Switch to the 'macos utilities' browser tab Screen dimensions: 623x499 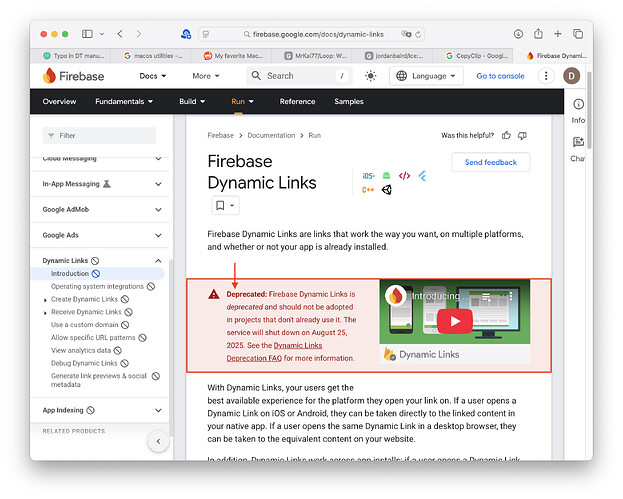pyautogui.click(x=151, y=56)
